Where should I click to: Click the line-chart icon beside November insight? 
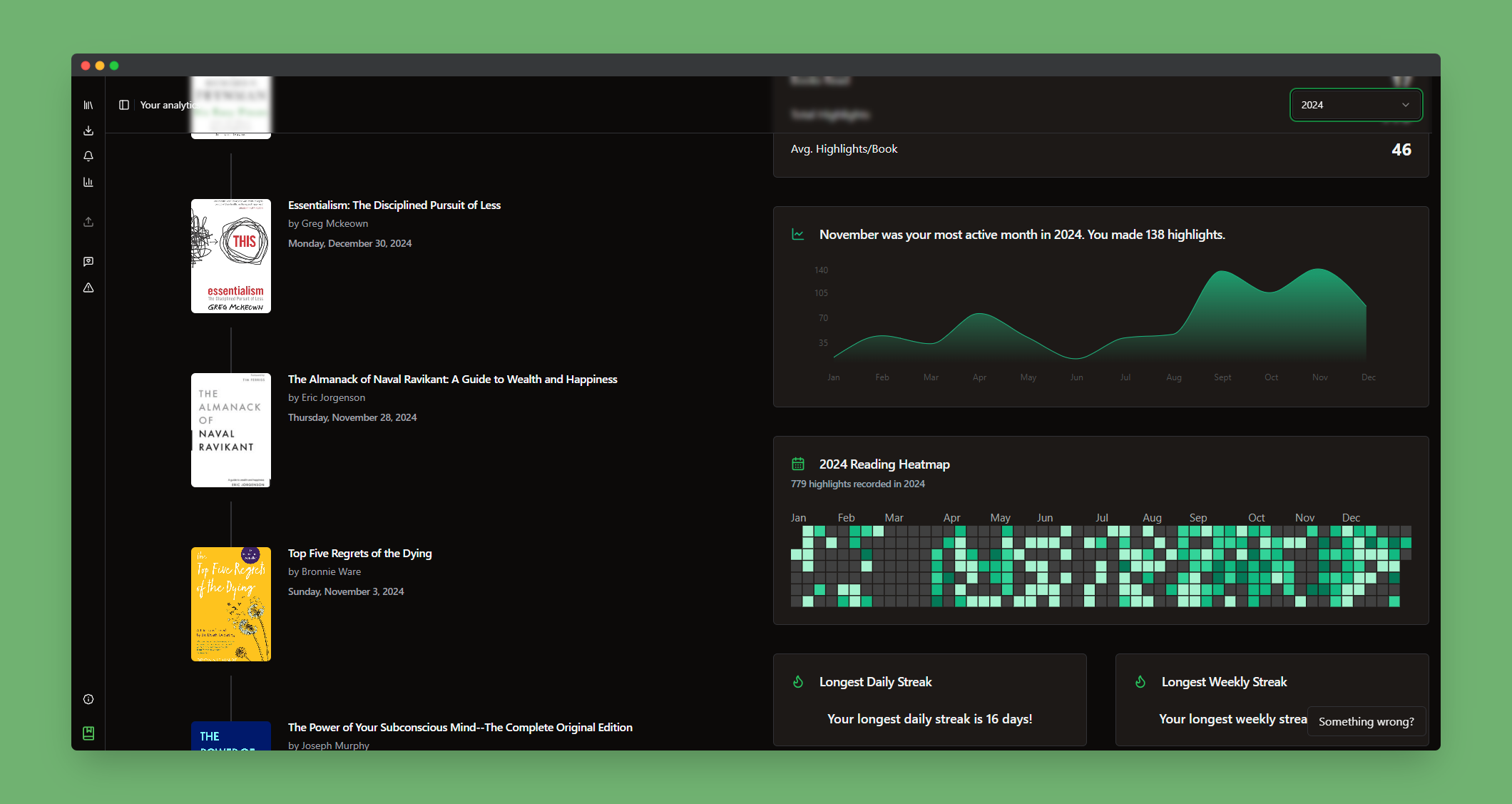799,234
